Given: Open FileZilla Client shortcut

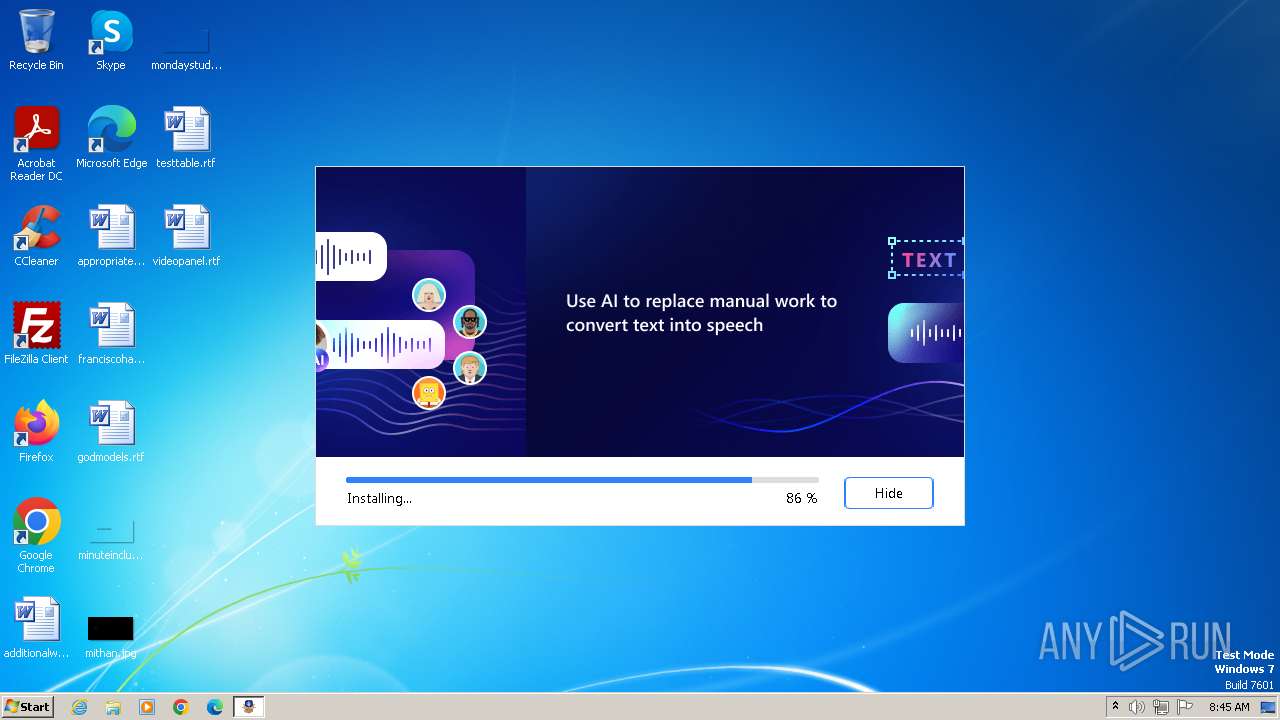Looking at the screenshot, I should 36,334.
